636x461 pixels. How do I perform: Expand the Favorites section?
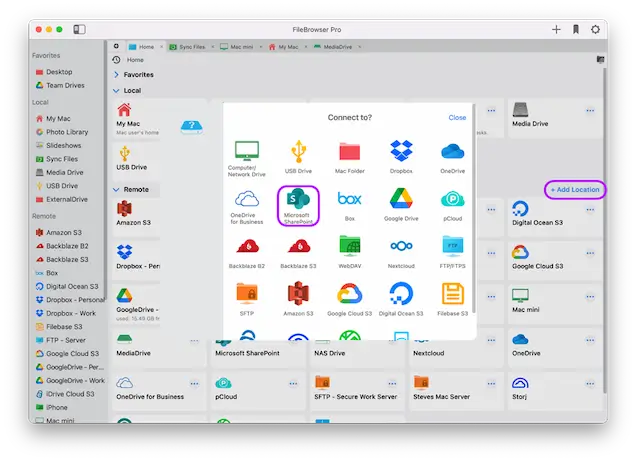click(x=116, y=75)
